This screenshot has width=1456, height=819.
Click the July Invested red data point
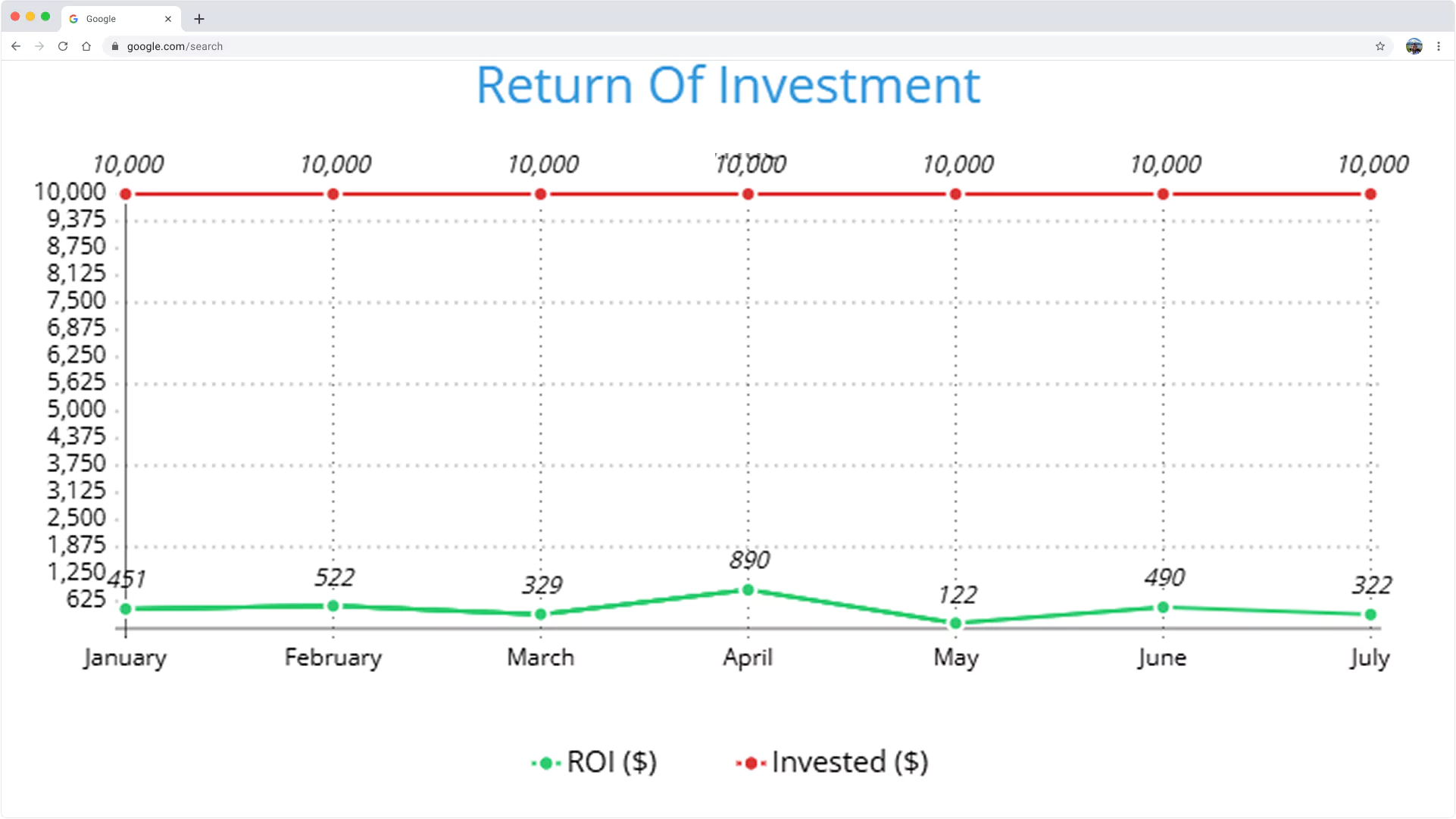[1370, 195]
